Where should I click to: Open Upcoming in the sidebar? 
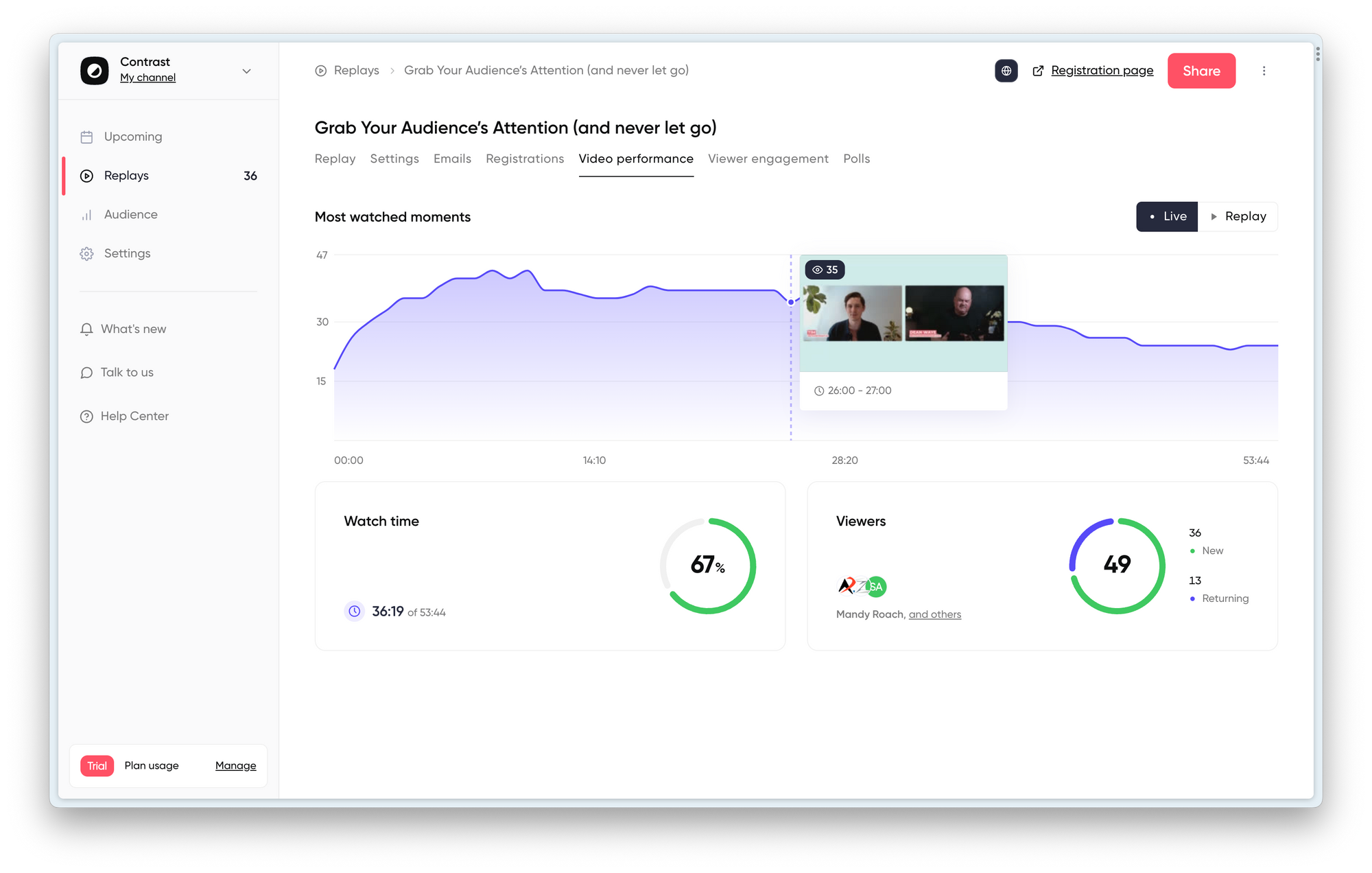point(133,137)
